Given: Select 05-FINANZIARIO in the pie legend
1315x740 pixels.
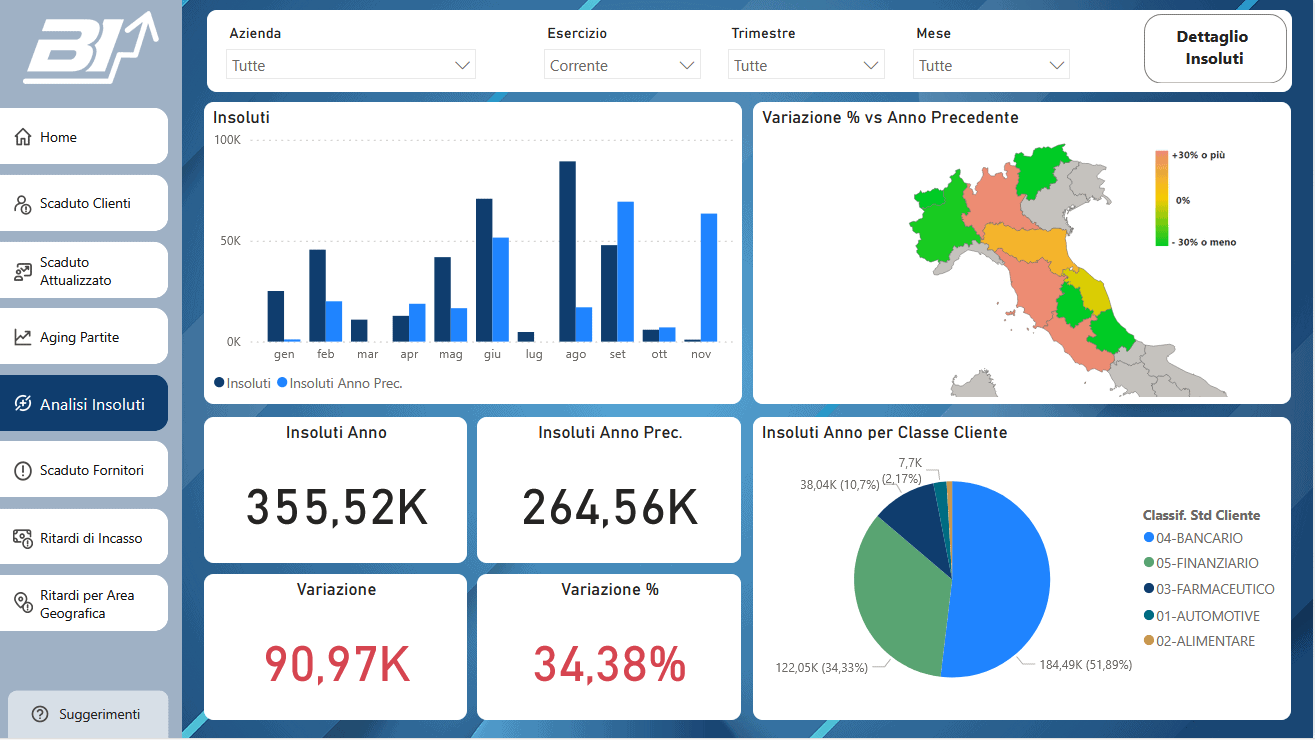Looking at the screenshot, I should pyautogui.click(x=1201, y=564).
